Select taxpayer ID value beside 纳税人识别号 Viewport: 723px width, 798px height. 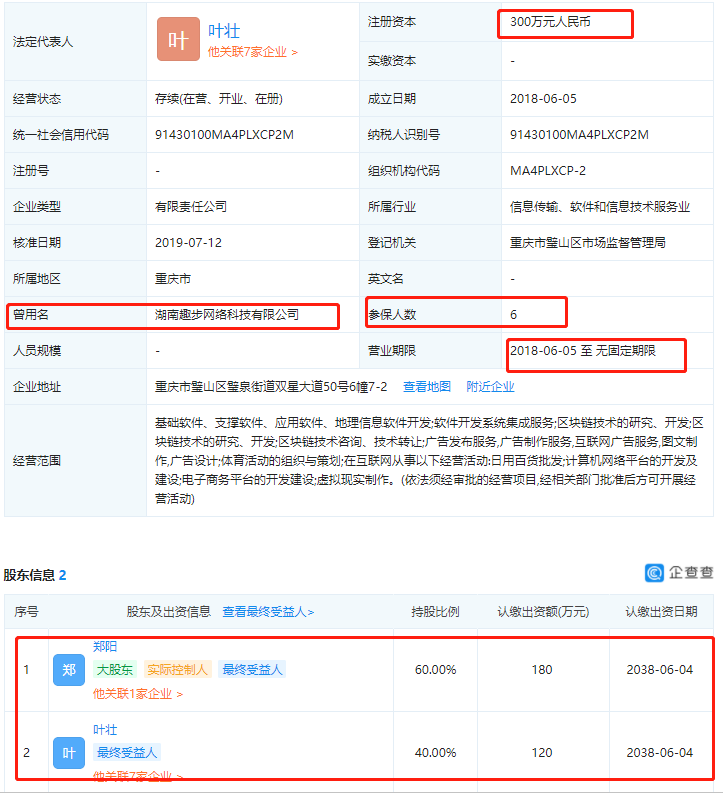[x=579, y=135]
